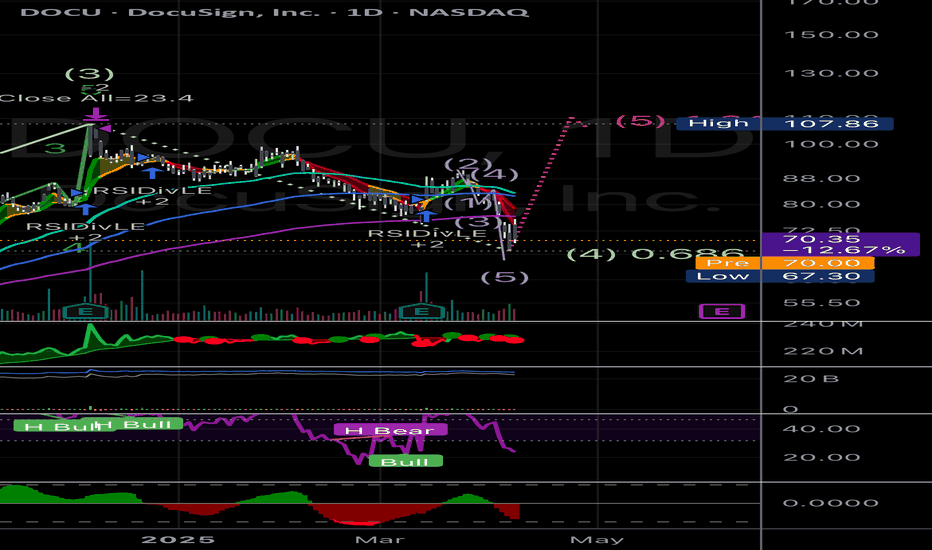The image size is (932, 550).
Task: Click the 20.00 RSI scale label
Action: click(821, 457)
